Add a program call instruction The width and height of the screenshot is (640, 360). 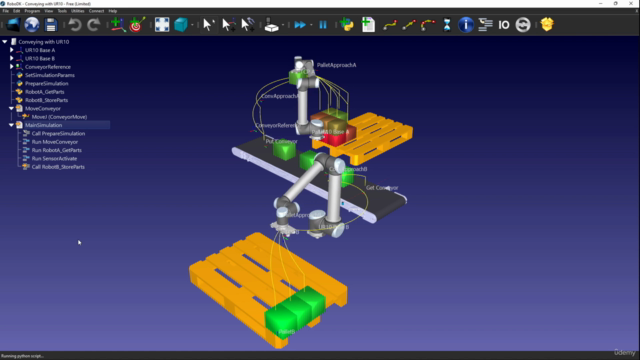[485, 25]
